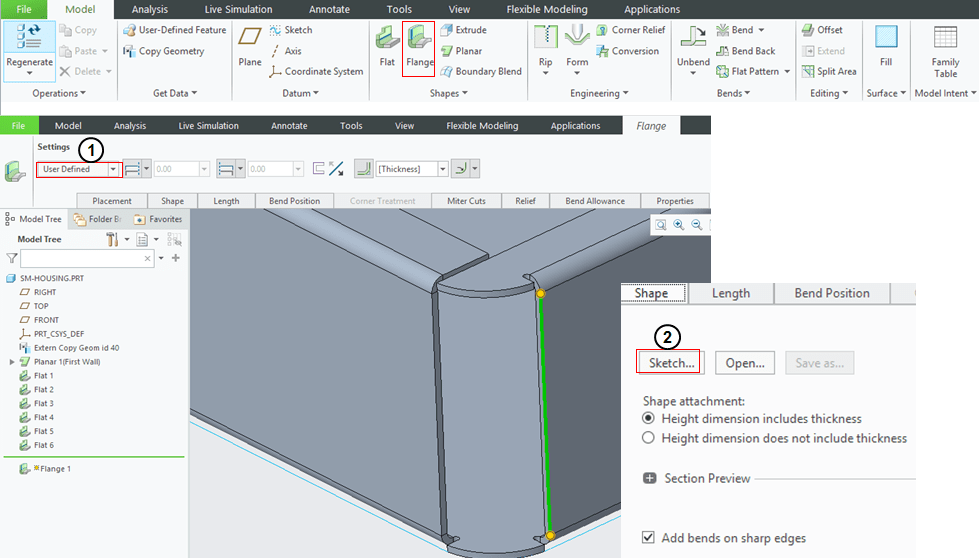
Task: Open the Annotate ribbon tab
Action: (329, 9)
